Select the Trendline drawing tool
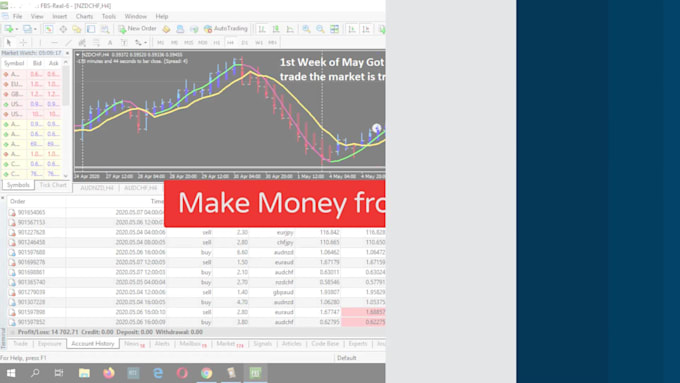The height and width of the screenshot is (383, 680). click(x=68, y=43)
